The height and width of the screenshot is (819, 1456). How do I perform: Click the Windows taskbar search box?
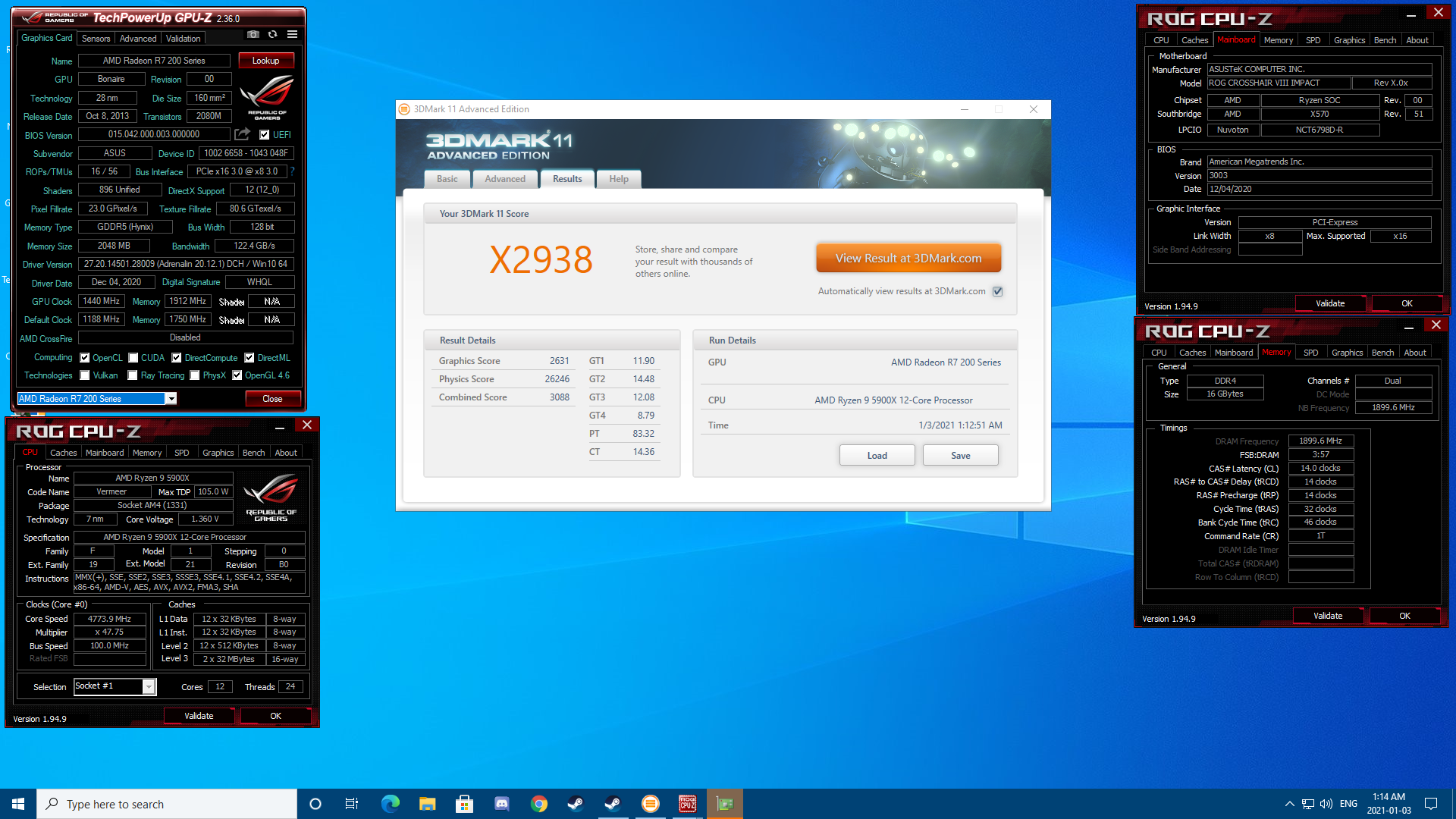pyautogui.click(x=167, y=804)
